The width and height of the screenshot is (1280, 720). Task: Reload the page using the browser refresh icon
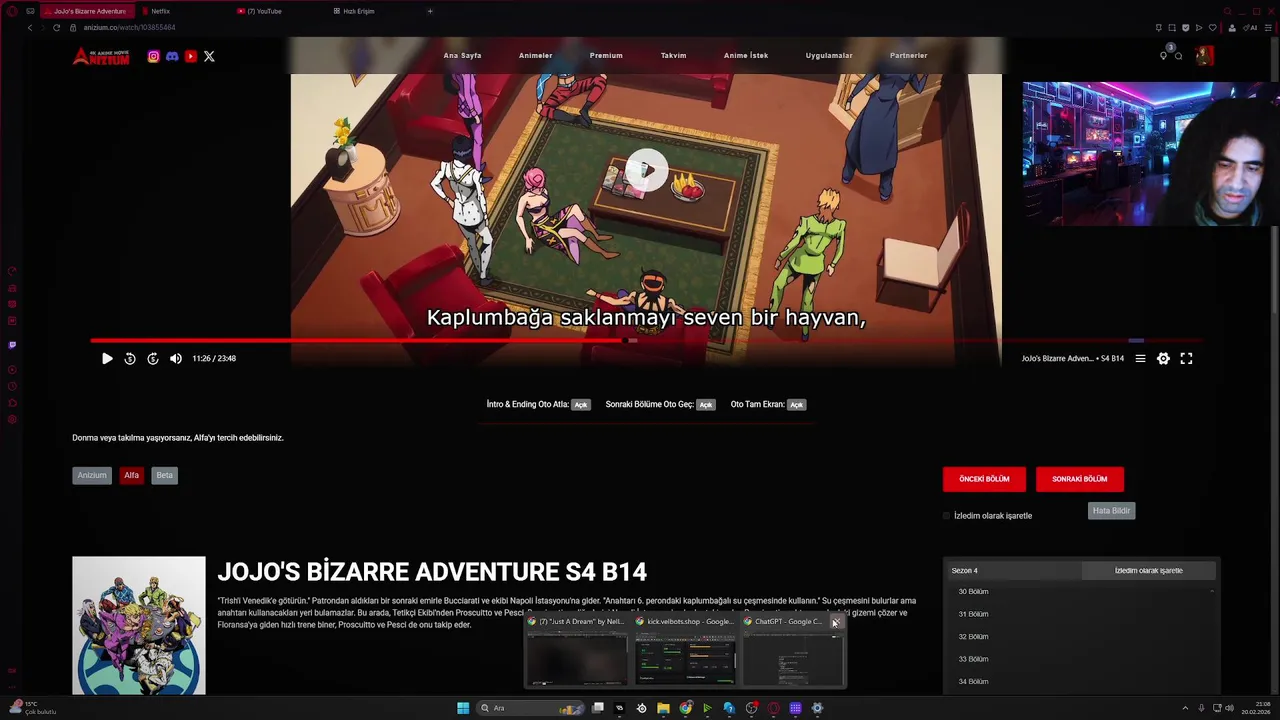(x=56, y=27)
